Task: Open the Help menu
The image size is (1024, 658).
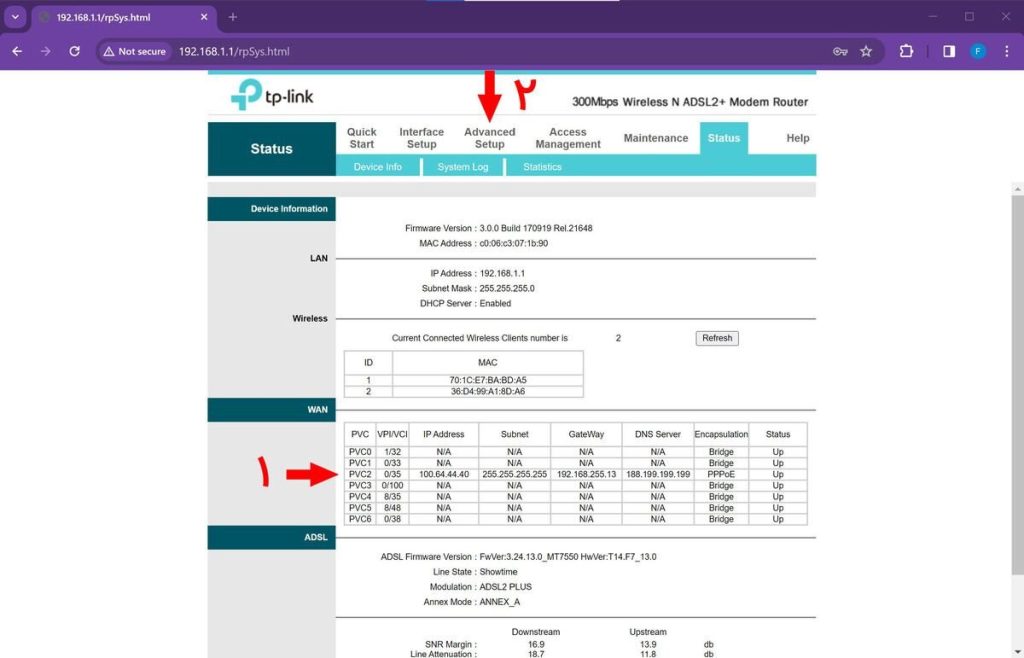Action: 797,138
